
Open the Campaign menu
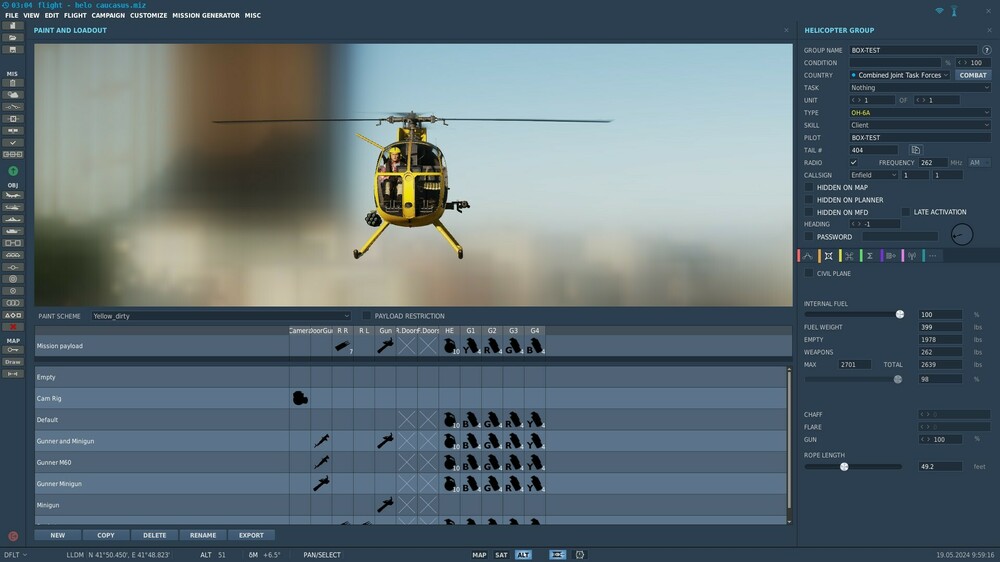pyautogui.click(x=108, y=16)
